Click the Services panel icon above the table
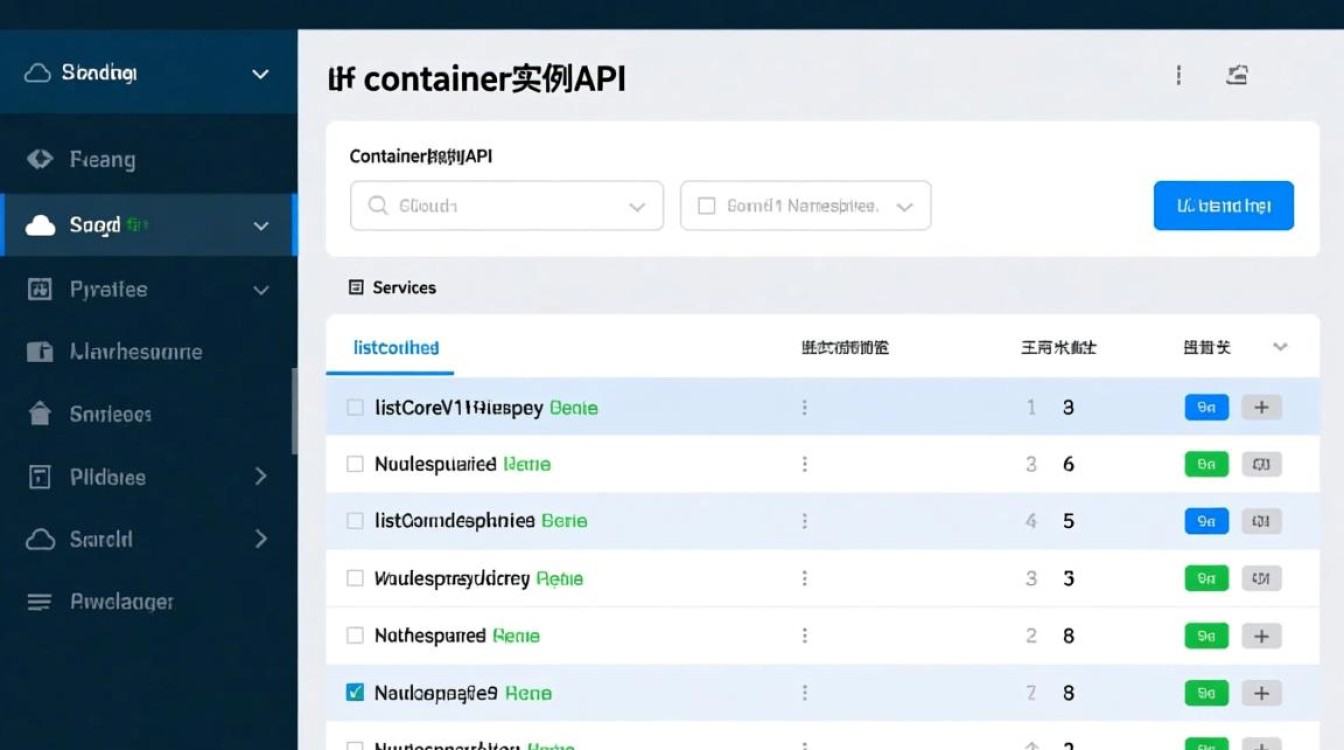 (x=357, y=287)
